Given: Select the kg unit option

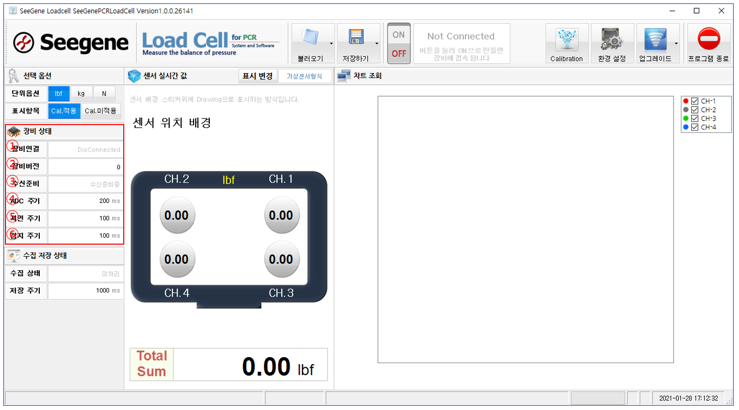Looking at the screenshot, I should (x=81, y=93).
